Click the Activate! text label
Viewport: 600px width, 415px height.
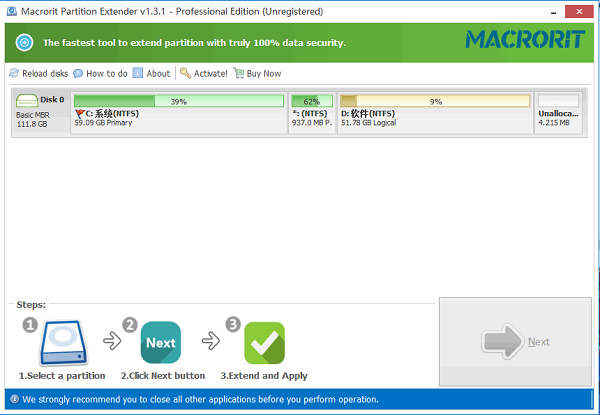point(210,73)
